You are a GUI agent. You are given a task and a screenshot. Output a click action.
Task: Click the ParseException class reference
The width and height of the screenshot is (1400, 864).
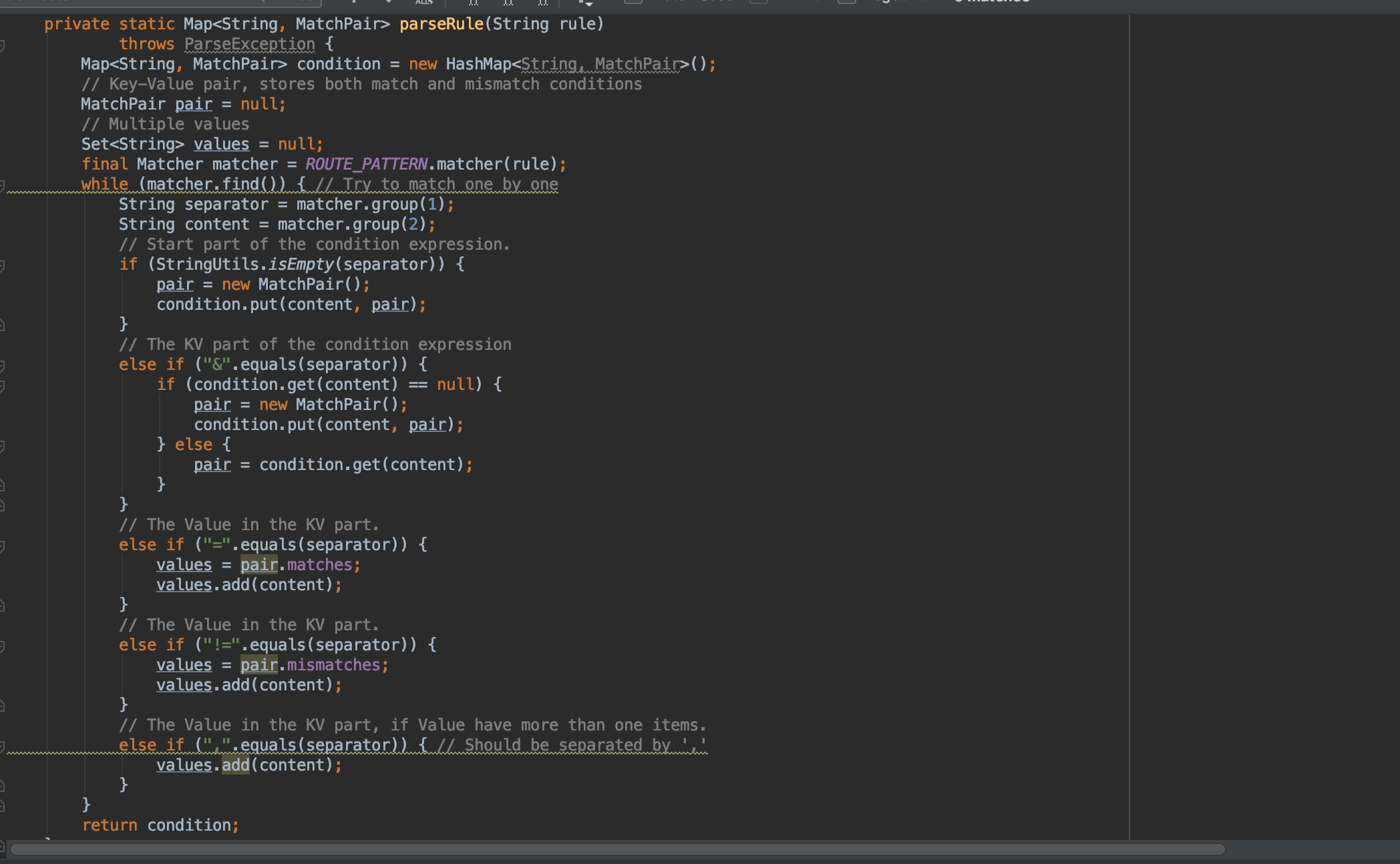pos(249,44)
